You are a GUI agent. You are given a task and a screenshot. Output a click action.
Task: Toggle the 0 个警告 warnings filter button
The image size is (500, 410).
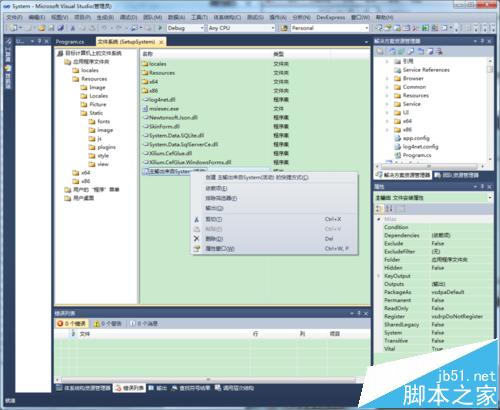click(x=108, y=323)
